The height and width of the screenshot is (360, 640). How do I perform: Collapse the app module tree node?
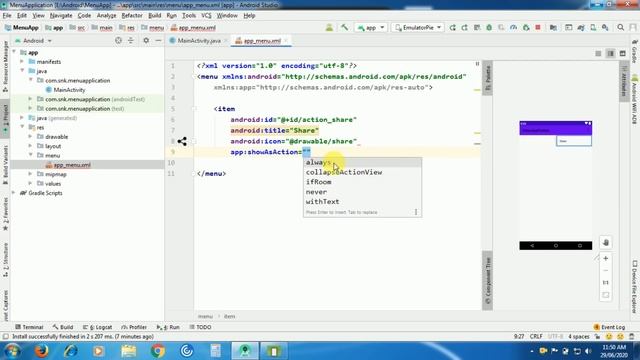14,52
